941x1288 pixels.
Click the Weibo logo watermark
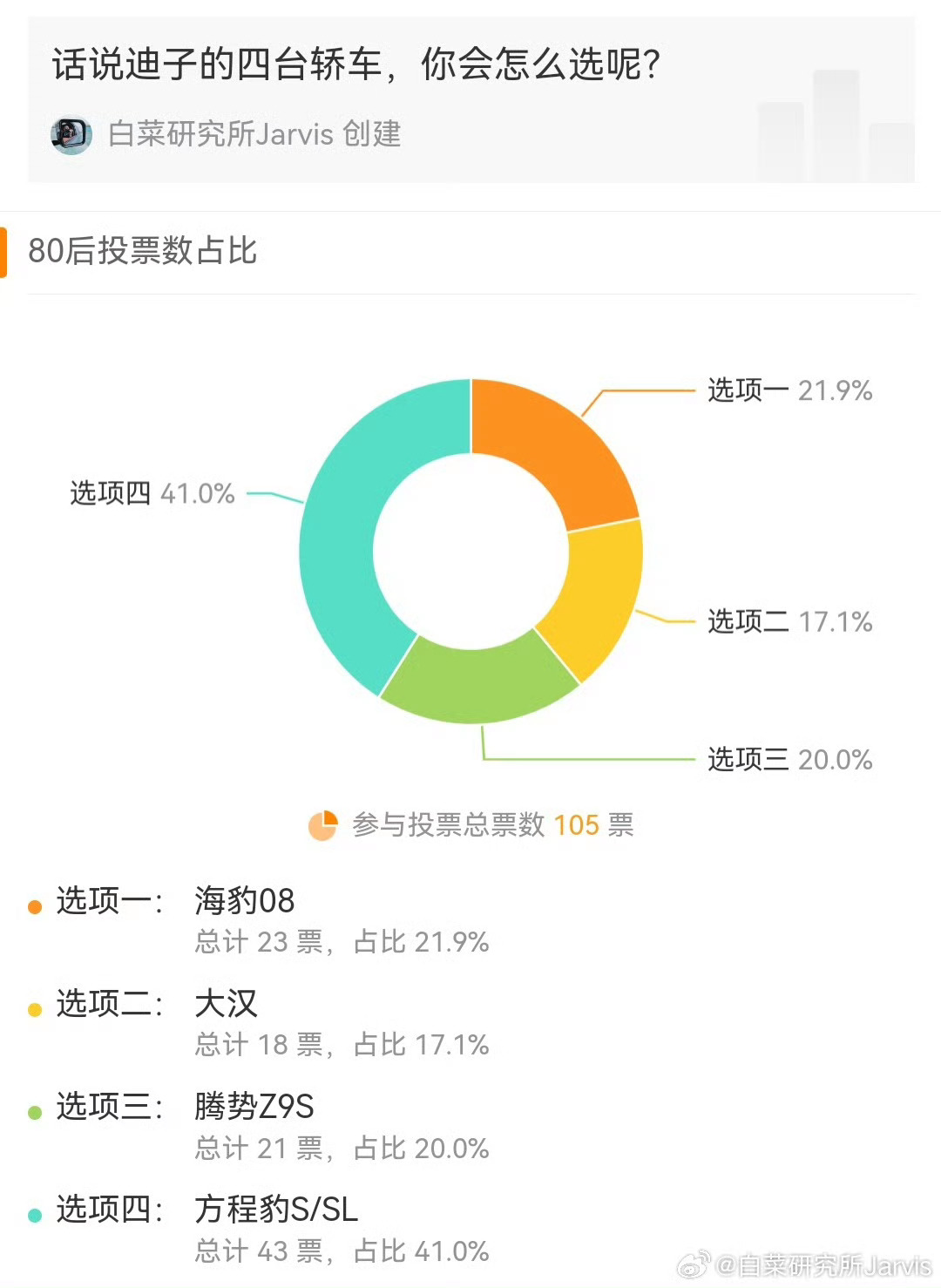point(694,1264)
